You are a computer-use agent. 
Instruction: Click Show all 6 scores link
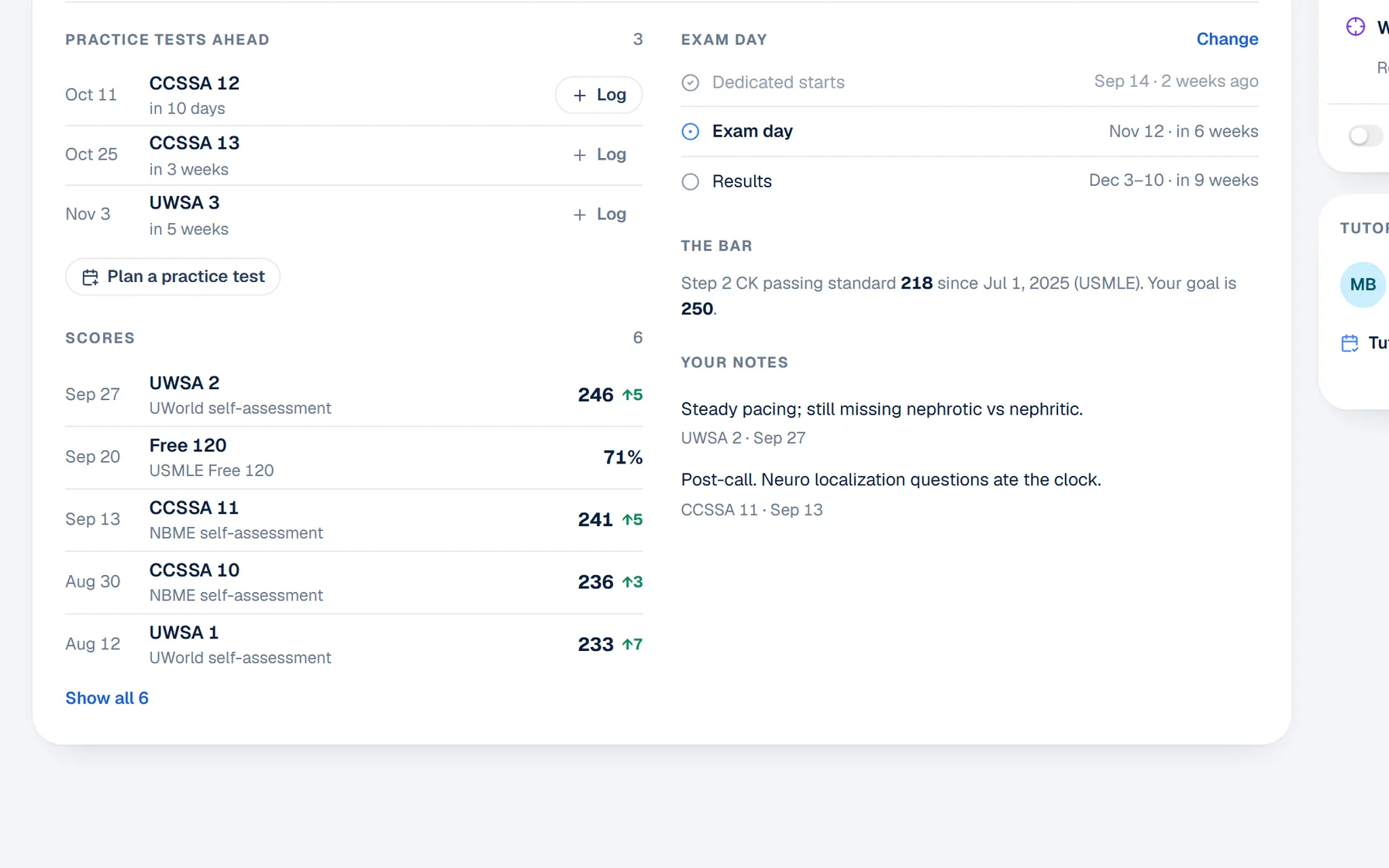pos(107,697)
